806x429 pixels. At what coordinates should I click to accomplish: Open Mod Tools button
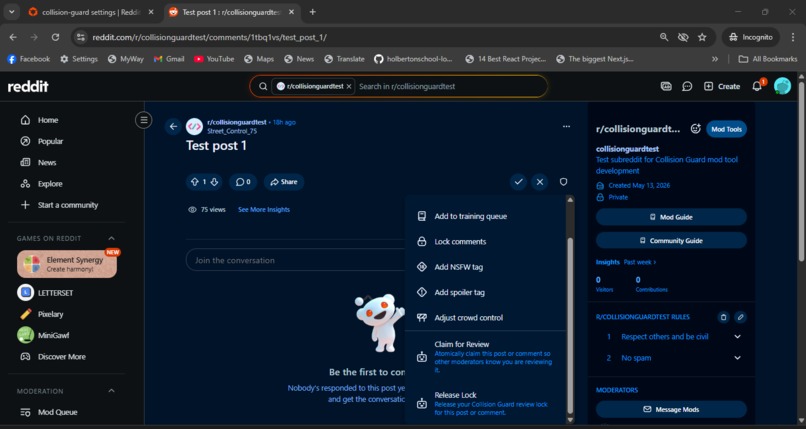click(x=726, y=129)
